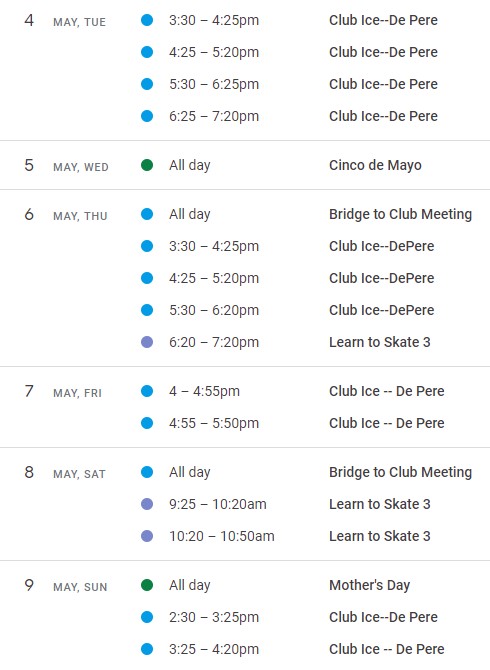
Task: Click the green dot beside Cinco de Mayo
Action: 147,165
